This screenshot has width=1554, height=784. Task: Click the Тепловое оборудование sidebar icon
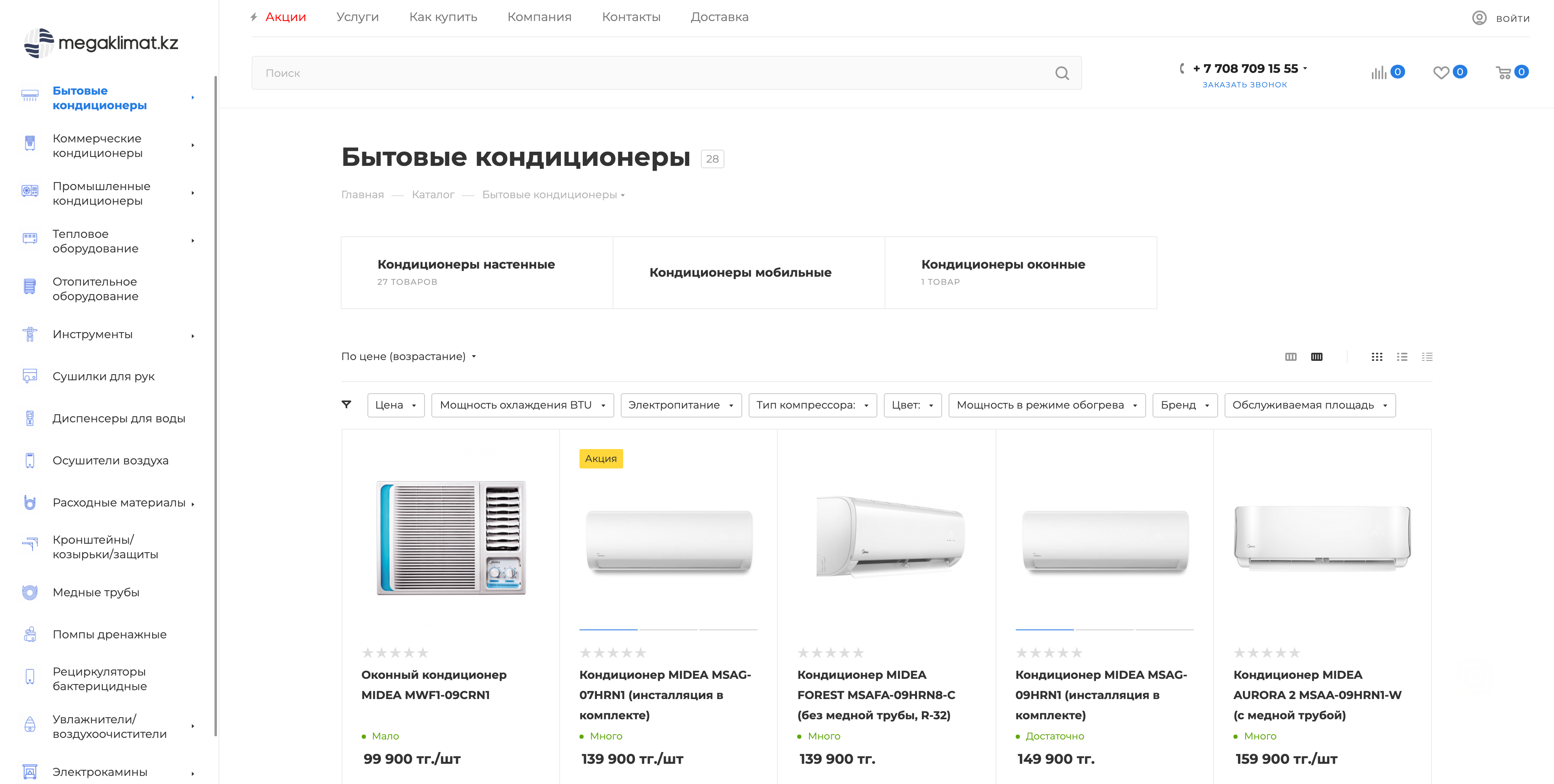30,238
